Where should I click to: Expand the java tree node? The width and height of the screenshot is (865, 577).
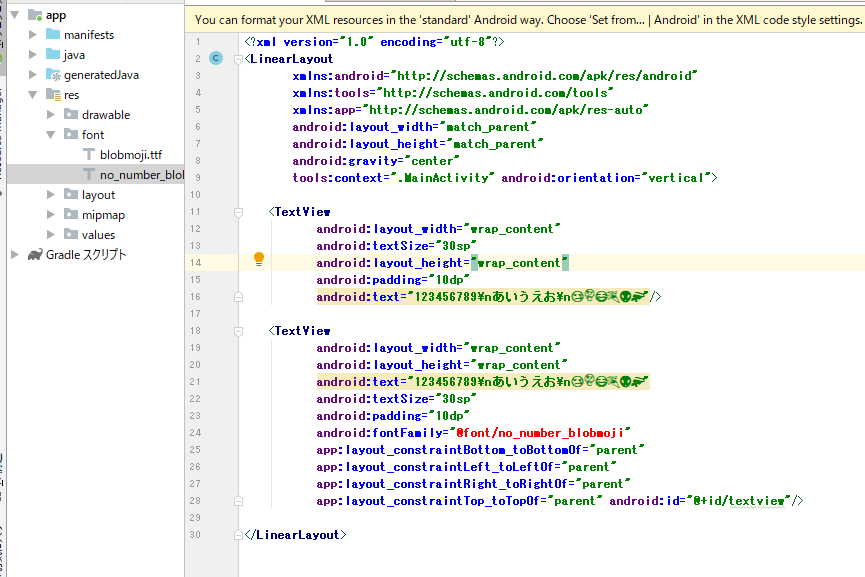coord(32,55)
